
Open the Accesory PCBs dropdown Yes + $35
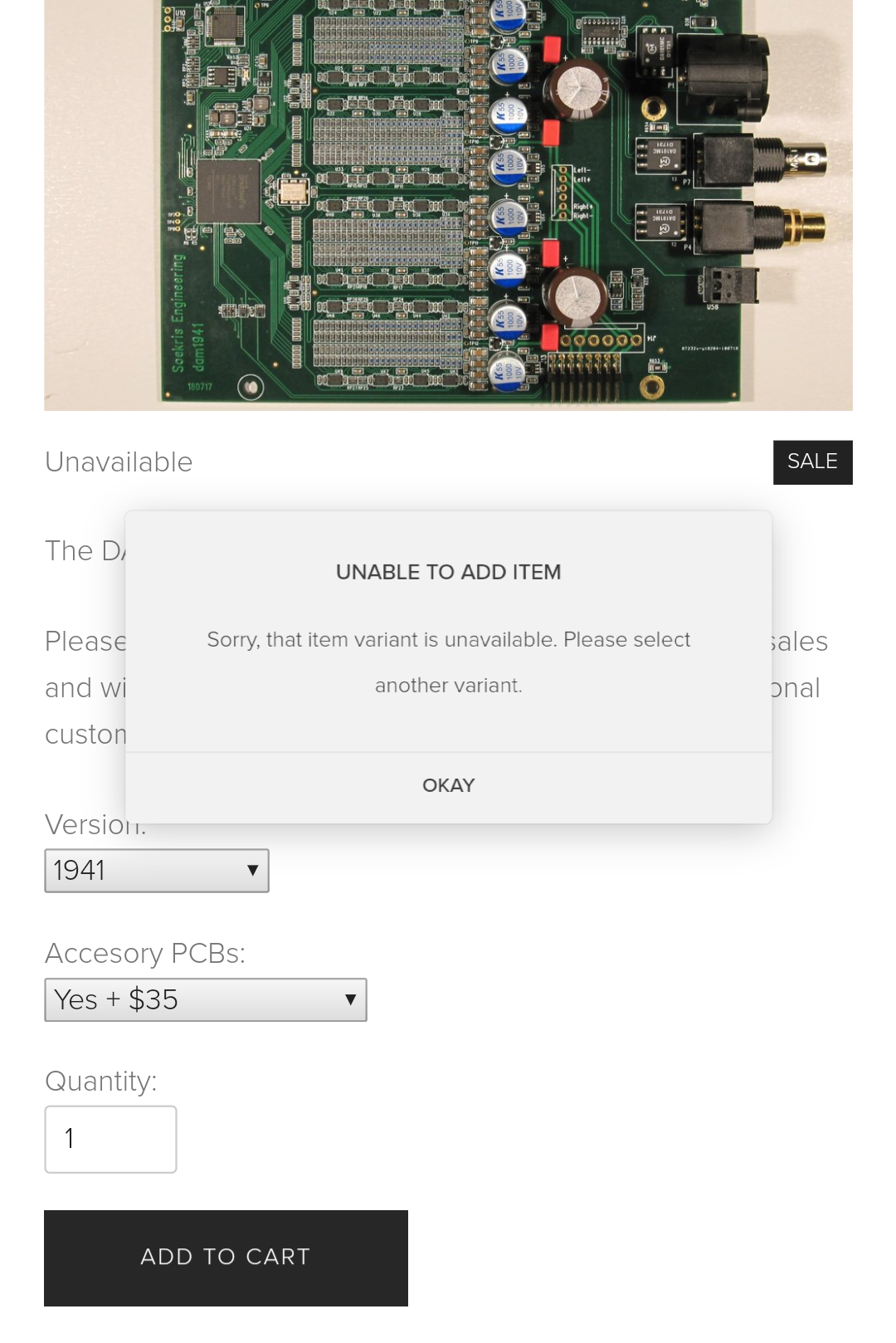click(206, 999)
